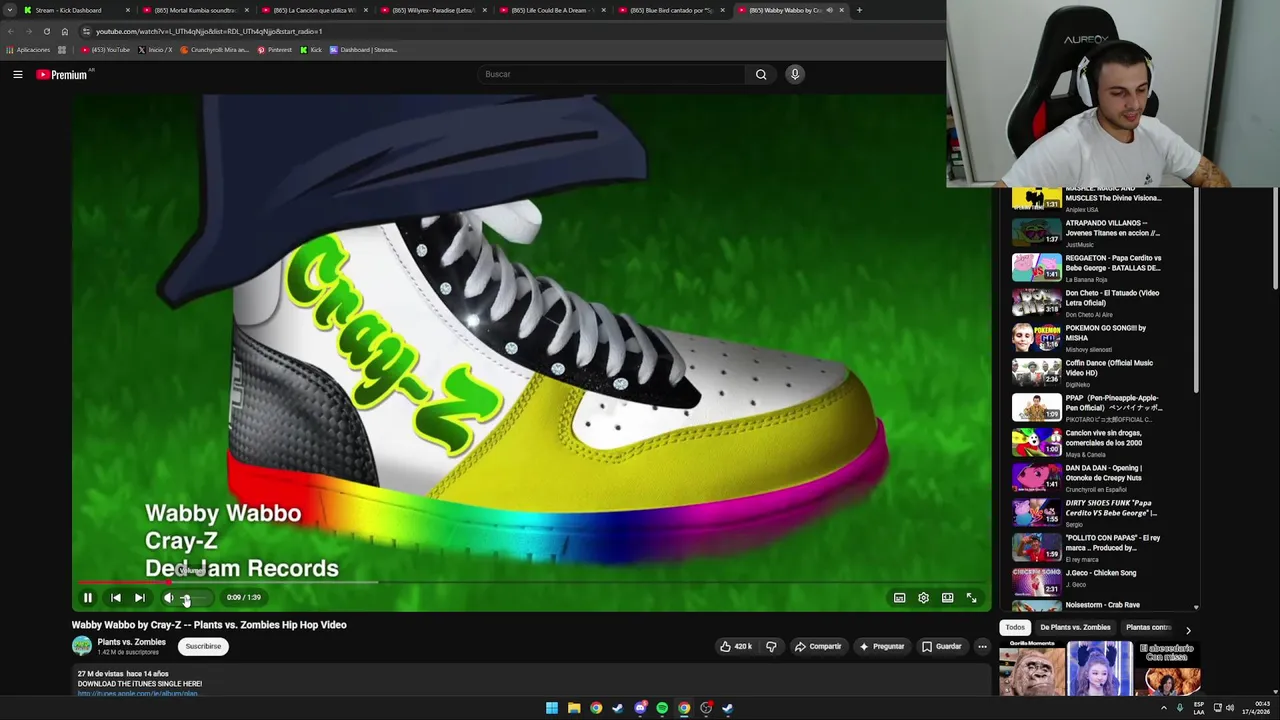1280x720 pixels.
Task: Focus the Buscar search field
Action: (x=612, y=74)
